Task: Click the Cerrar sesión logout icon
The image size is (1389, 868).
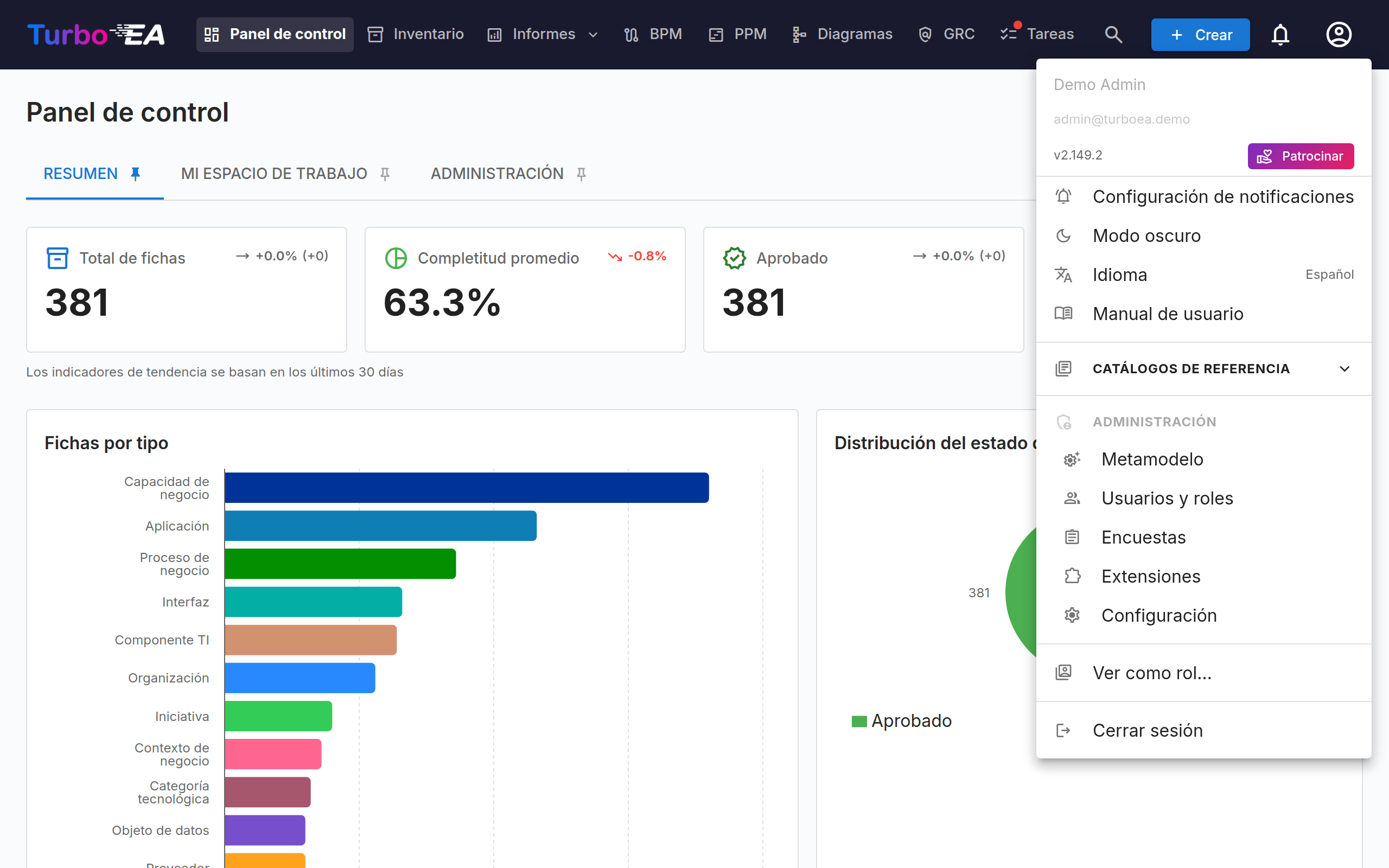Action: pyautogui.click(x=1063, y=730)
